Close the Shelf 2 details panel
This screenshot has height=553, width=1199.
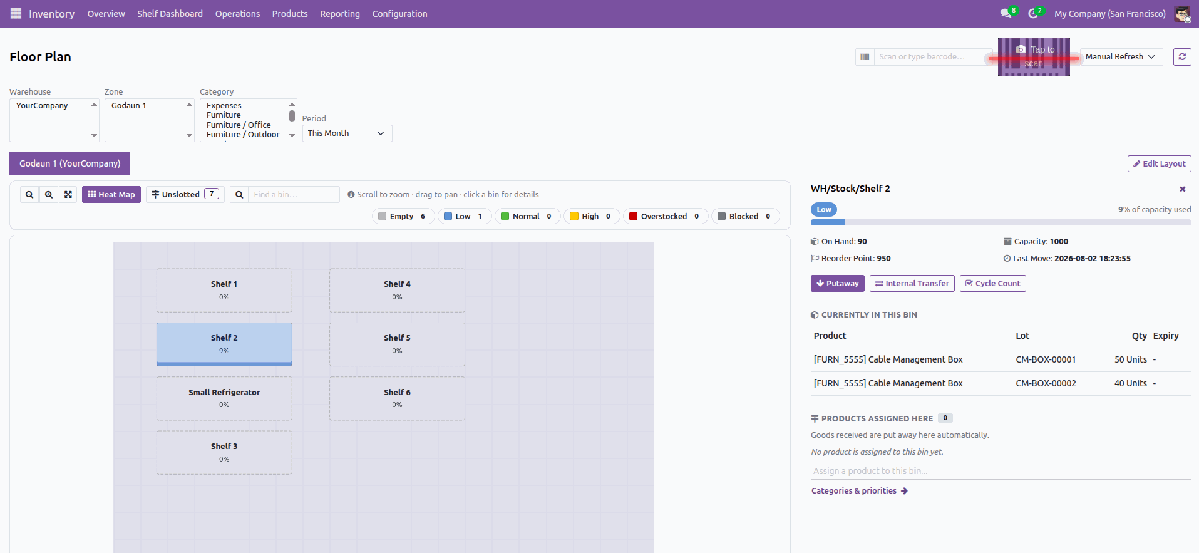pyautogui.click(x=1182, y=188)
